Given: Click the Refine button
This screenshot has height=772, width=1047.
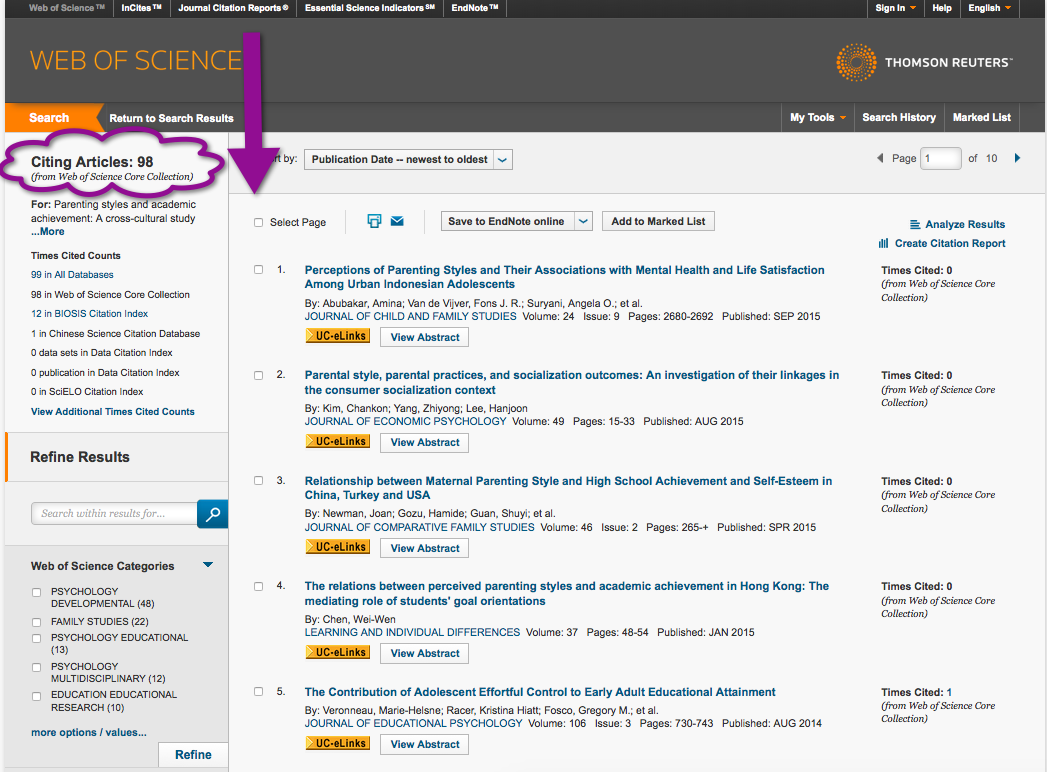Looking at the screenshot, I should coord(194,755).
